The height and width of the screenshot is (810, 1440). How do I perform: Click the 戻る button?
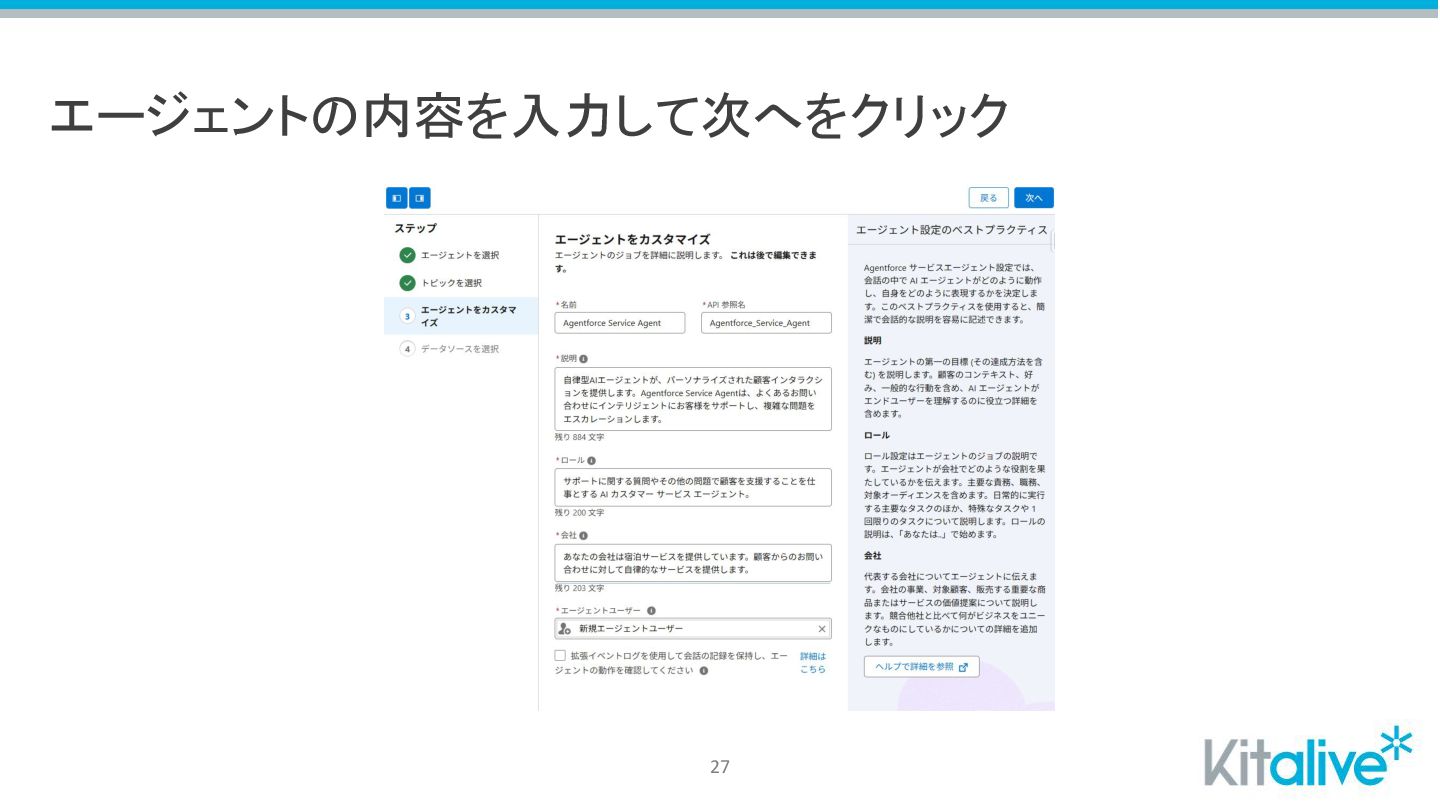(x=988, y=198)
